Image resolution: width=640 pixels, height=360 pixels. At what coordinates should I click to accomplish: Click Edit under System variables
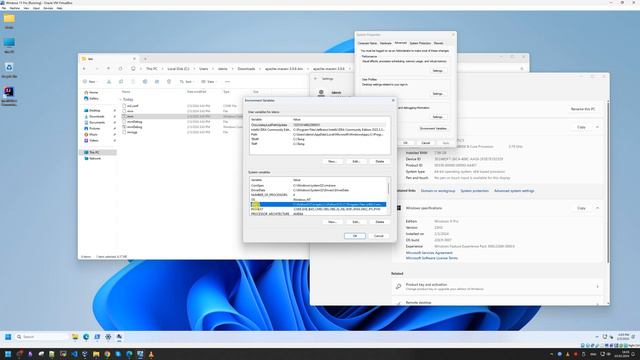[356, 222]
